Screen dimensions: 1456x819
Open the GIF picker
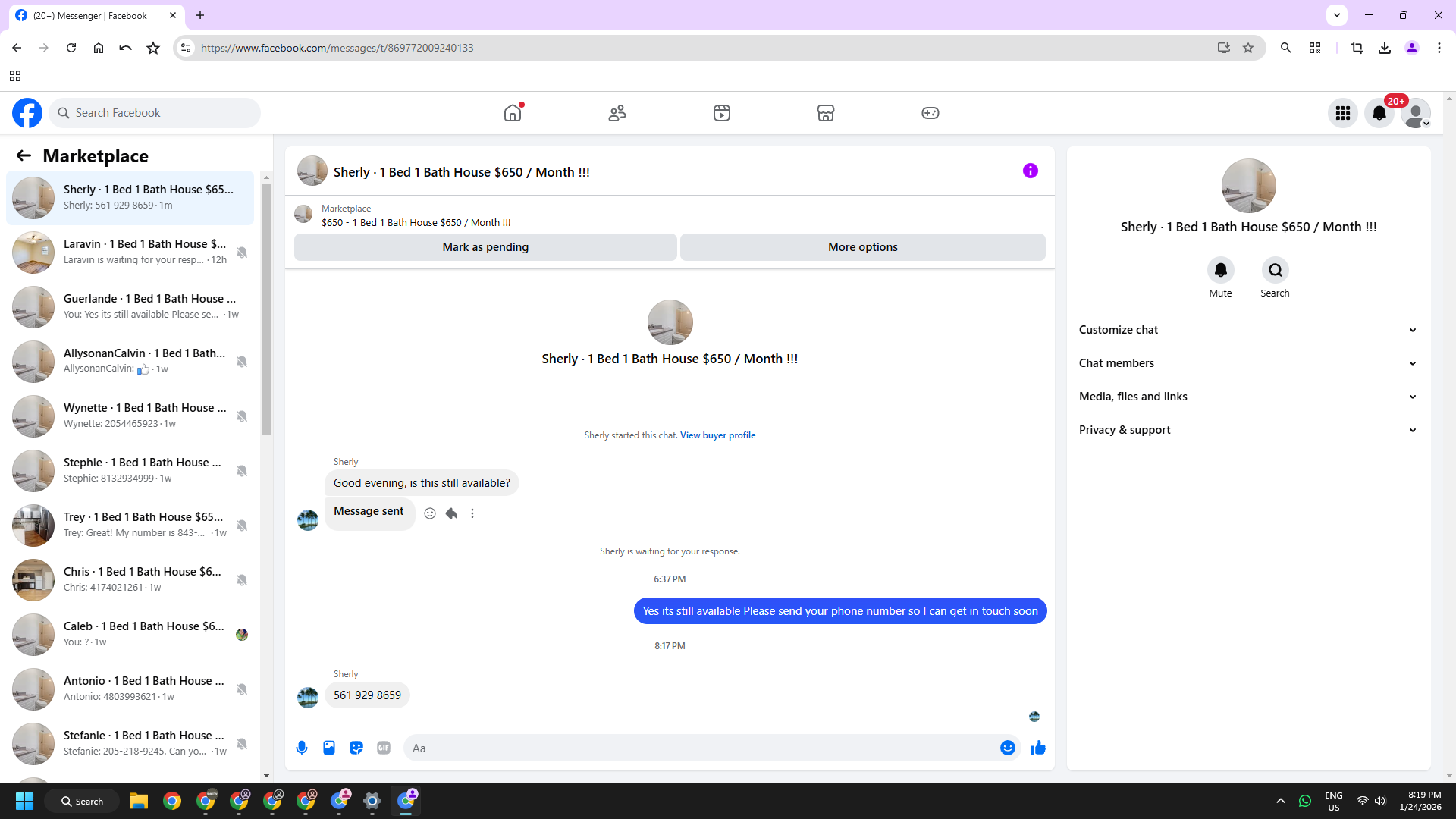384,748
